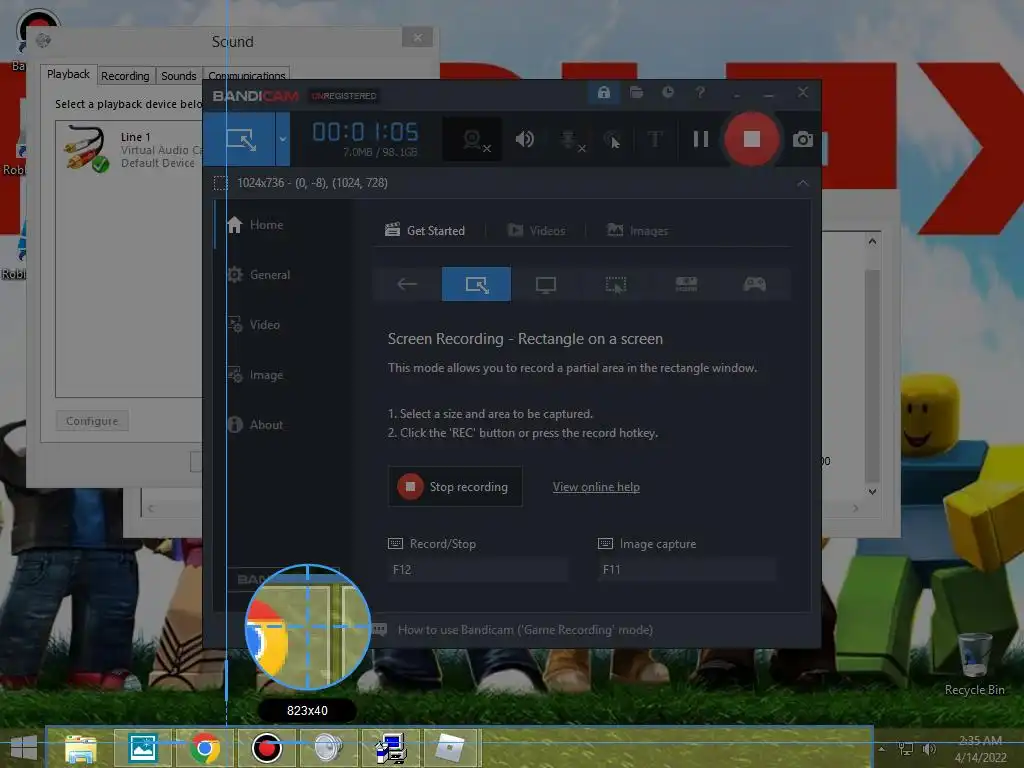Capture a screenshot with the camera icon

pyautogui.click(x=803, y=139)
